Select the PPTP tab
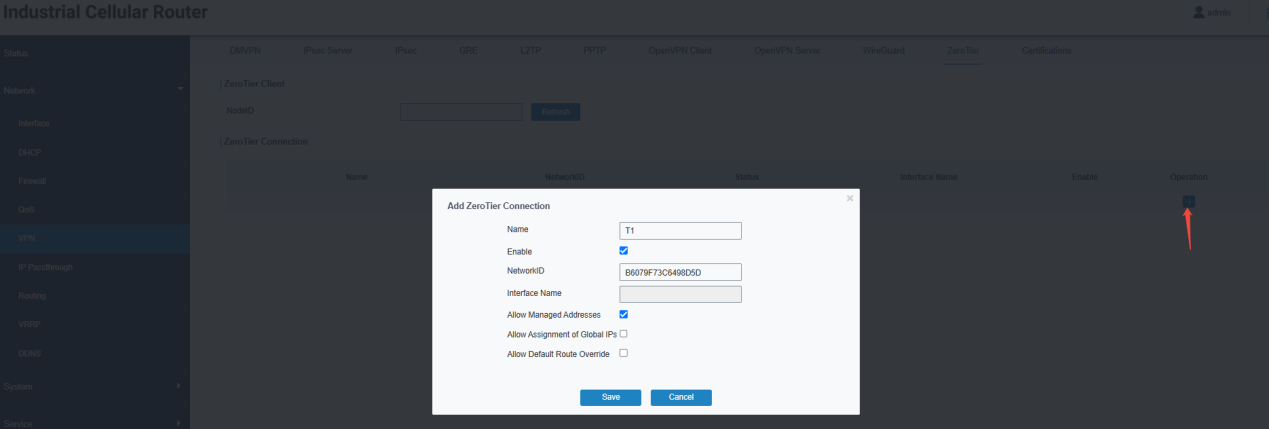This screenshot has height=429, width=1269. tap(595, 50)
